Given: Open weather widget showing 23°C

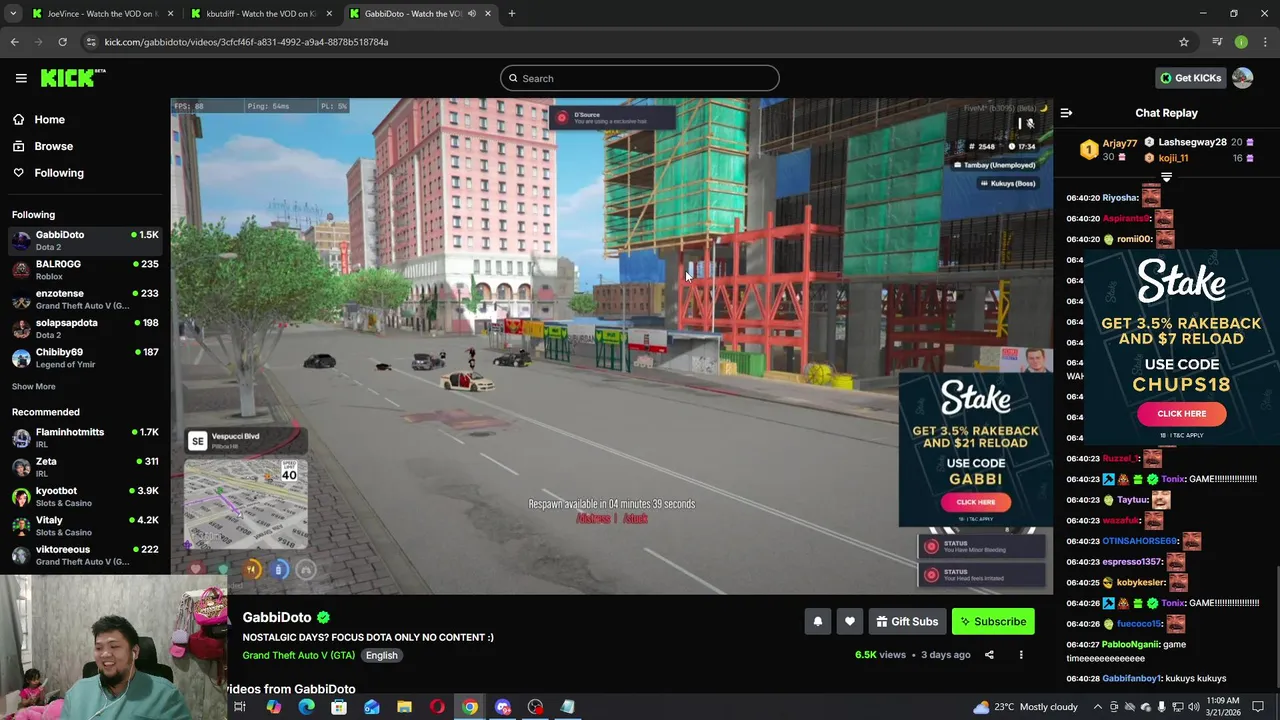Looking at the screenshot, I should (x=1026, y=707).
